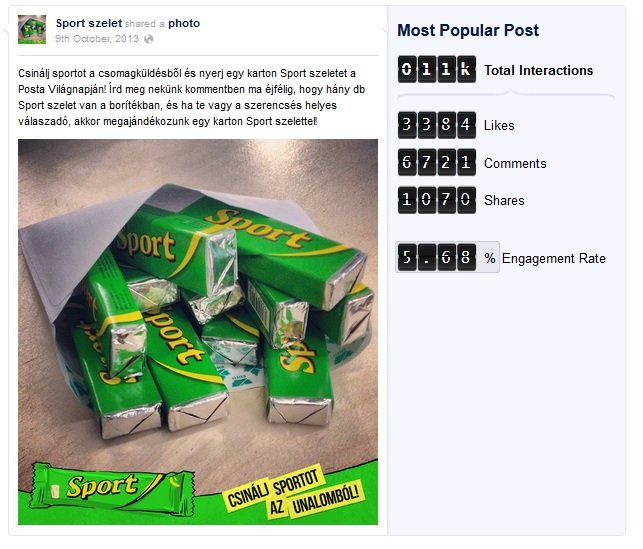Select the Comments counter showing 6721
Image resolution: width=643 pixels, height=549 pixels.
point(436,163)
